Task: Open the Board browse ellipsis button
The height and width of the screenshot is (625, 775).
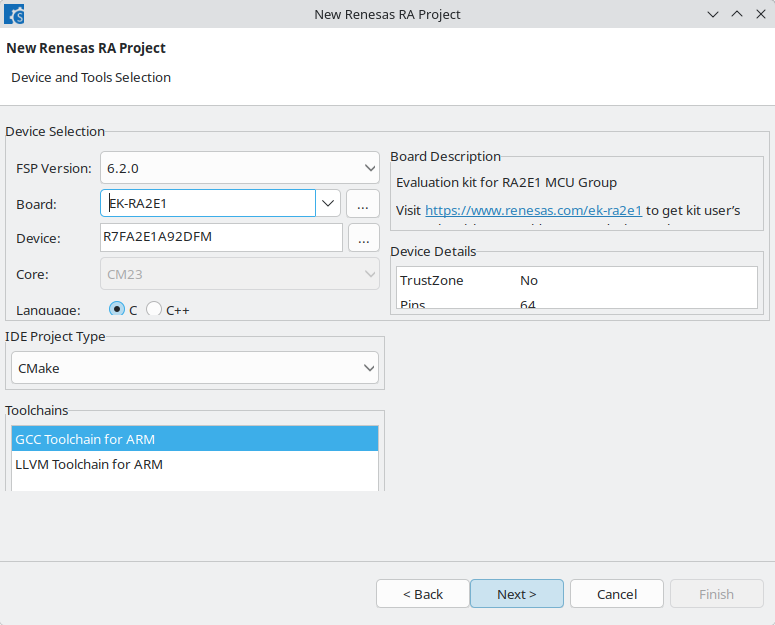Action: 363,204
